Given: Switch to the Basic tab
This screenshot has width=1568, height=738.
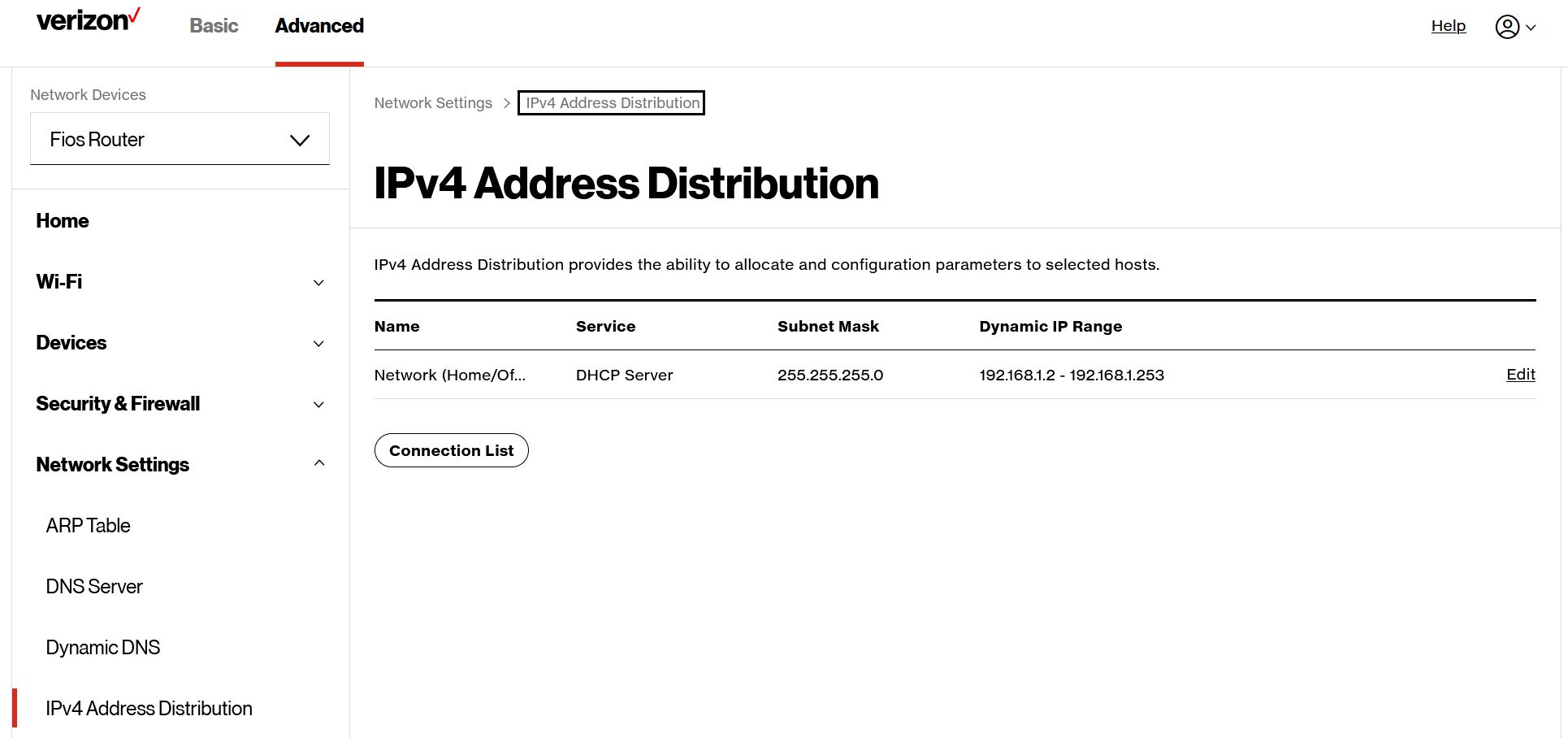Looking at the screenshot, I should point(214,26).
